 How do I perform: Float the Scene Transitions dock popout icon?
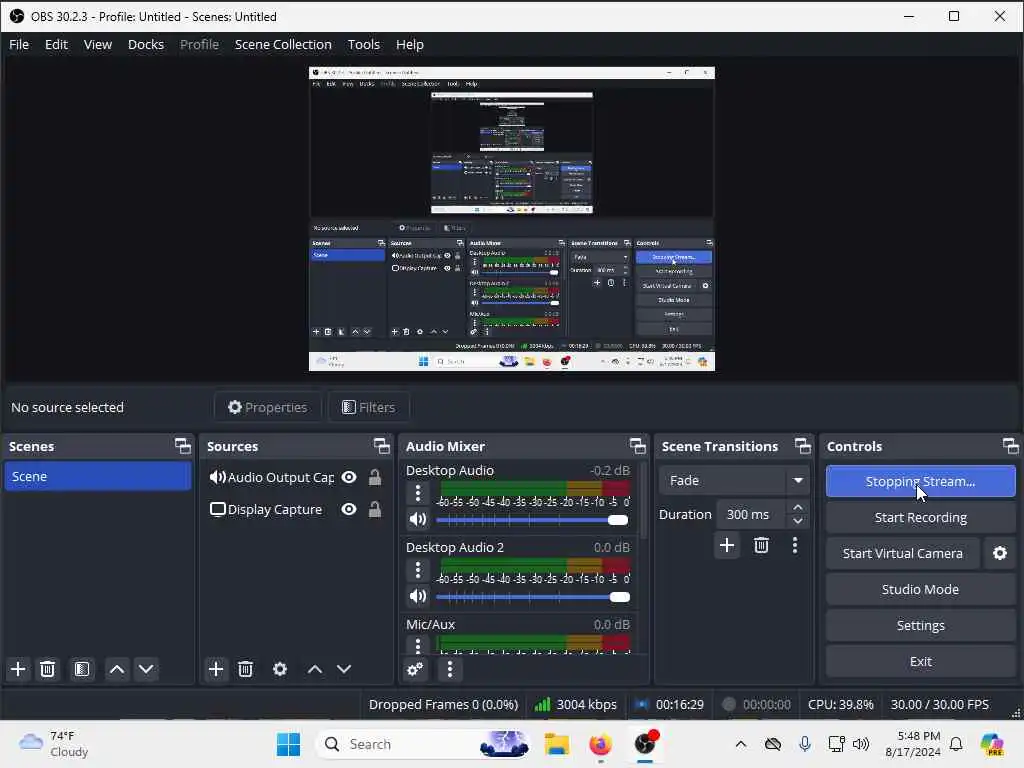(x=803, y=446)
